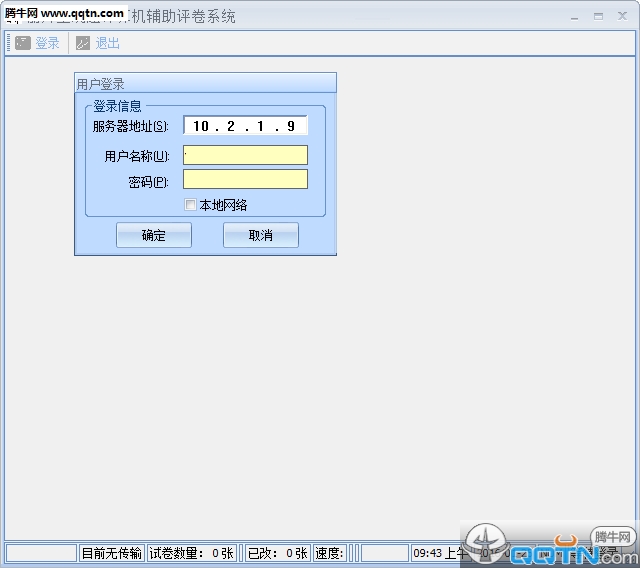Viewport: 640px width, 568px height.
Task: Click the 速度 status bar entry
Action: pyautogui.click(x=329, y=553)
